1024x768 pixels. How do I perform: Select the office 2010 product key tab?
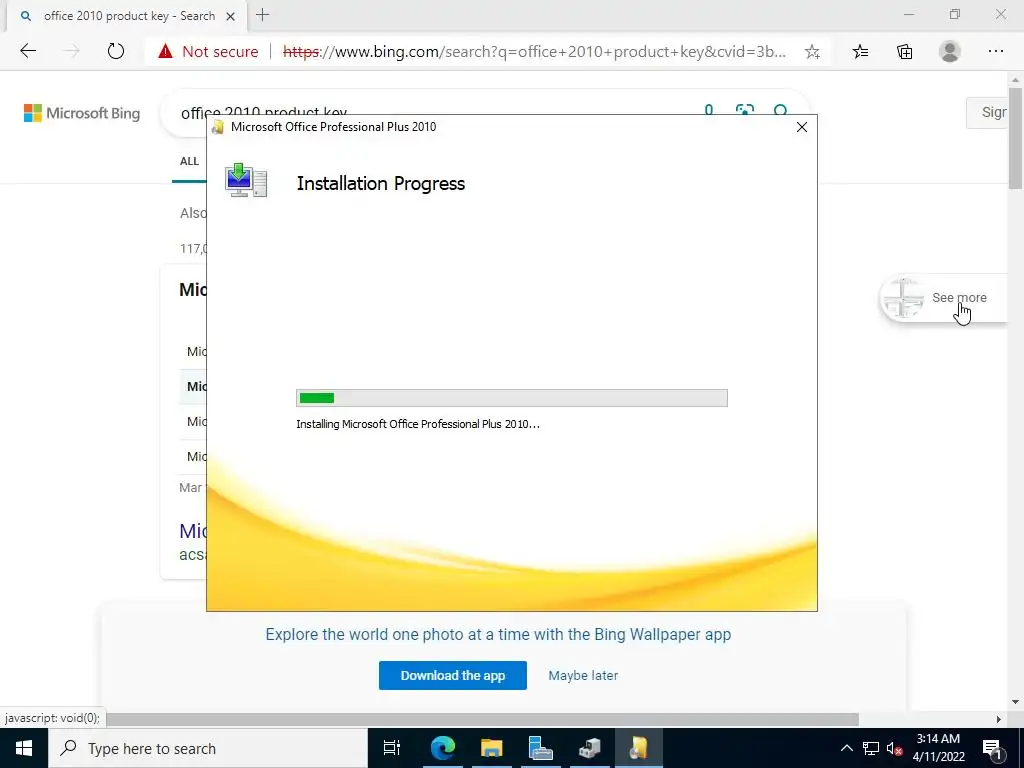pyautogui.click(x=127, y=16)
